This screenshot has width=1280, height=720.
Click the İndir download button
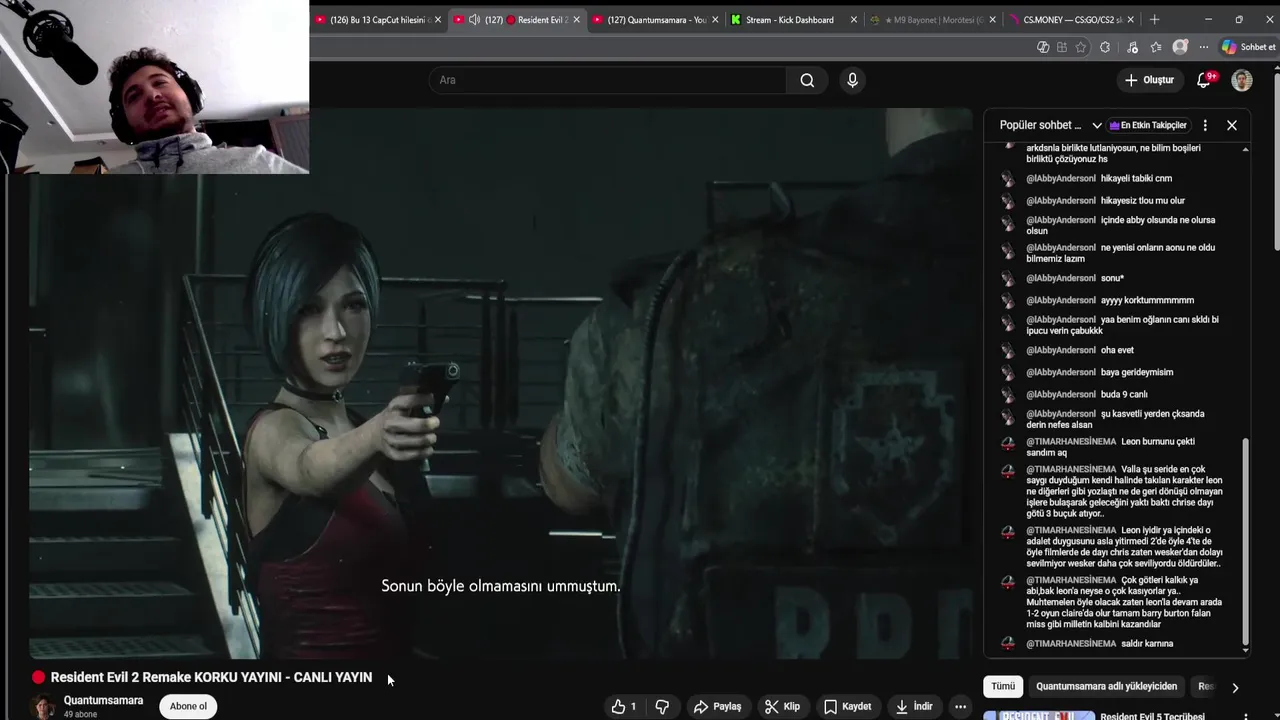coord(914,706)
